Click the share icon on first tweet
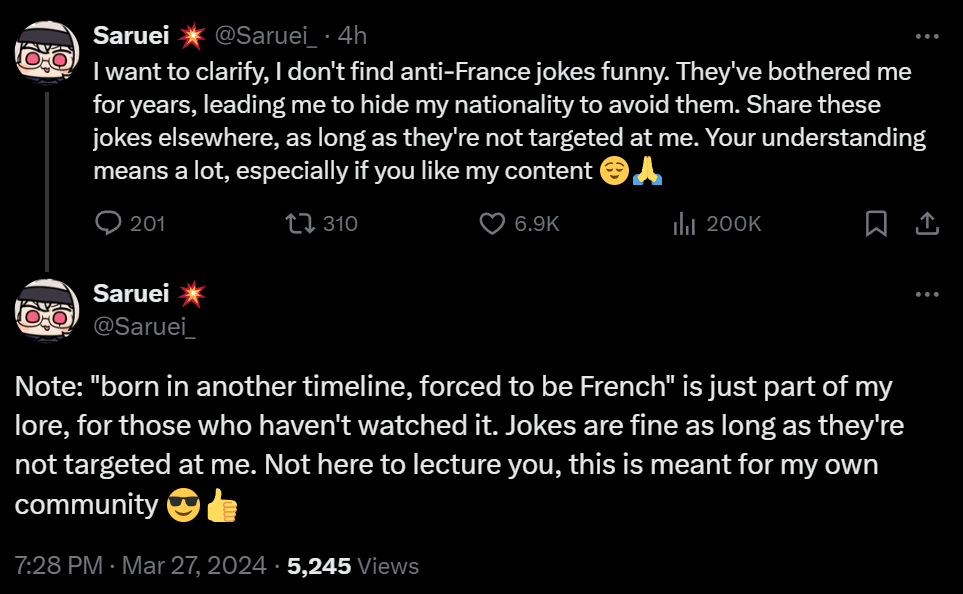This screenshot has width=963, height=594. coord(927,224)
